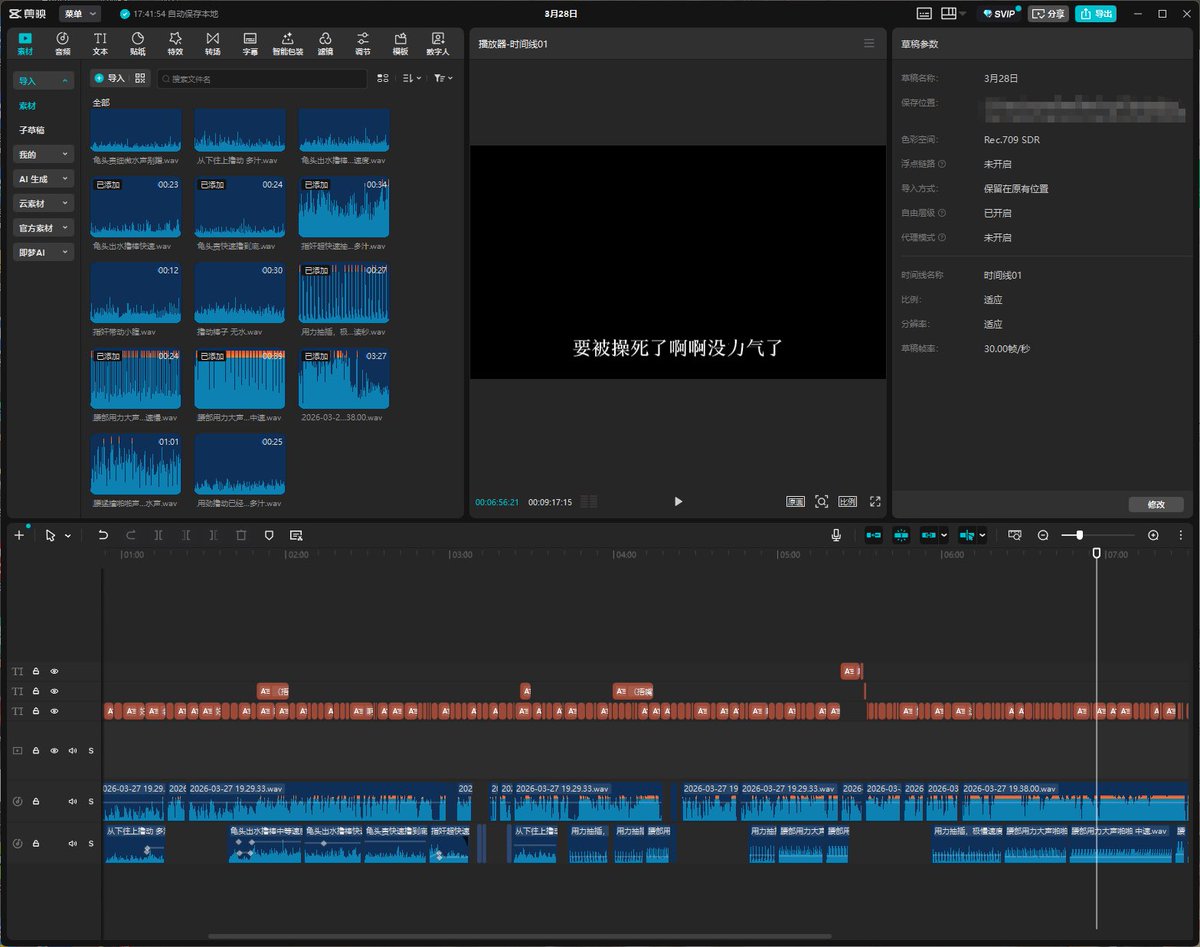Open the 音频 audio panel
The height and width of the screenshot is (947, 1200).
click(x=62, y=43)
